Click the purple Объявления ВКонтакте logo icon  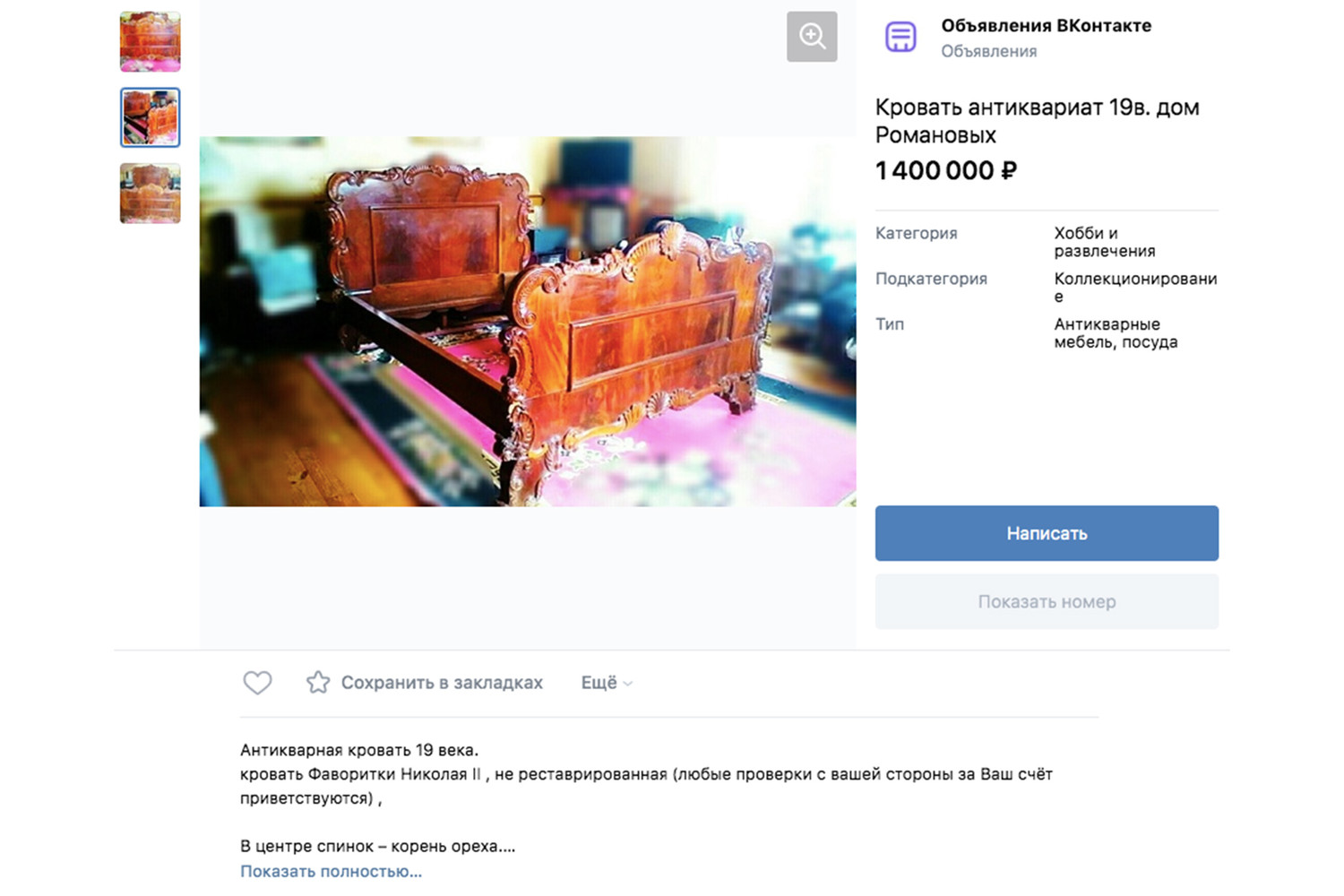900,38
